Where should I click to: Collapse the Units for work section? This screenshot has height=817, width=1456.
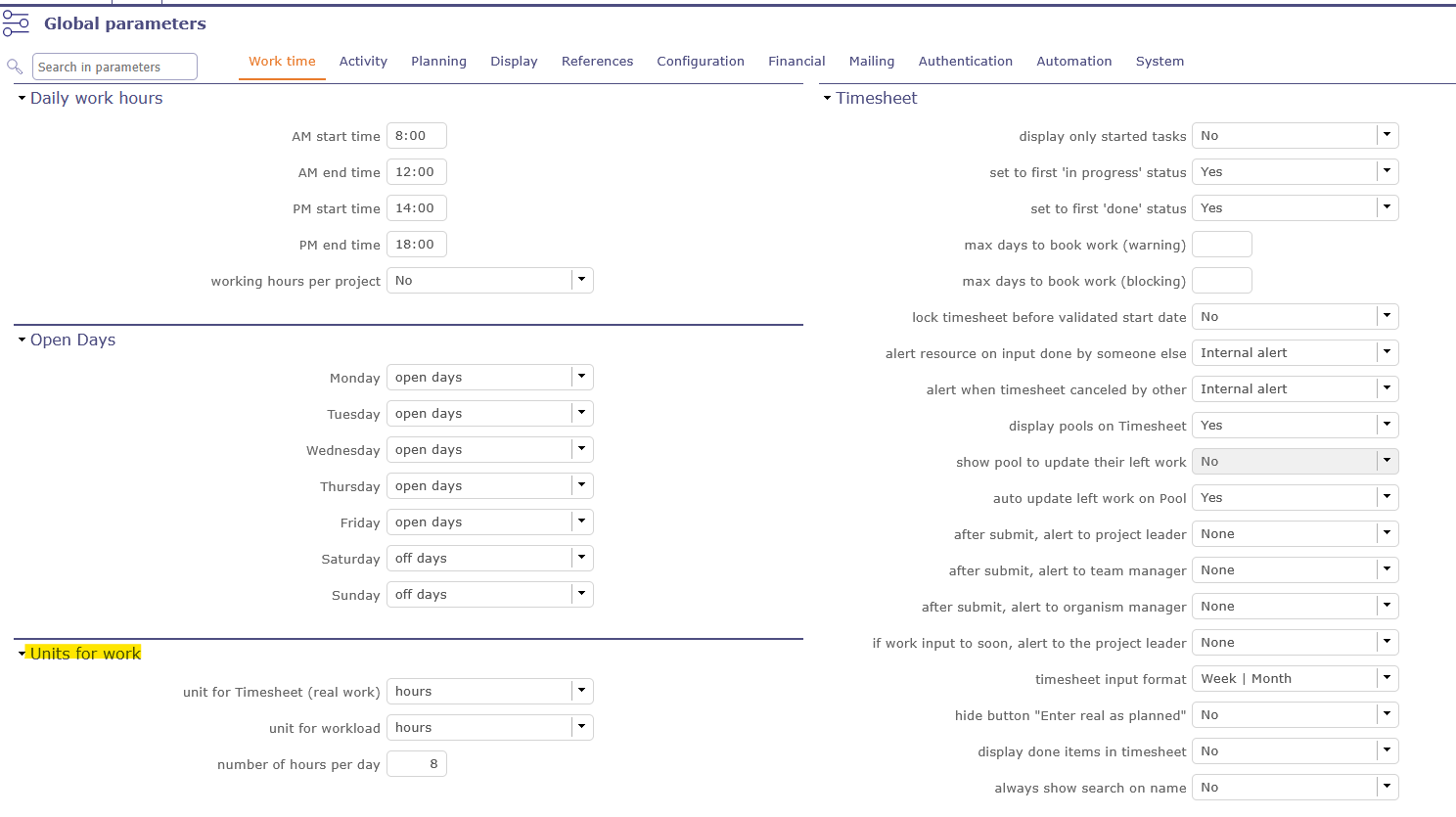pyautogui.click(x=22, y=654)
